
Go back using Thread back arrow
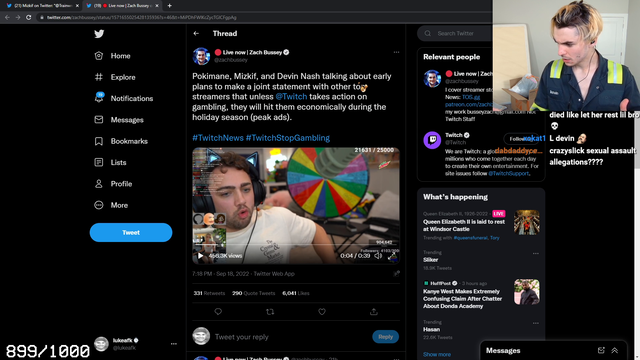point(196,33)
